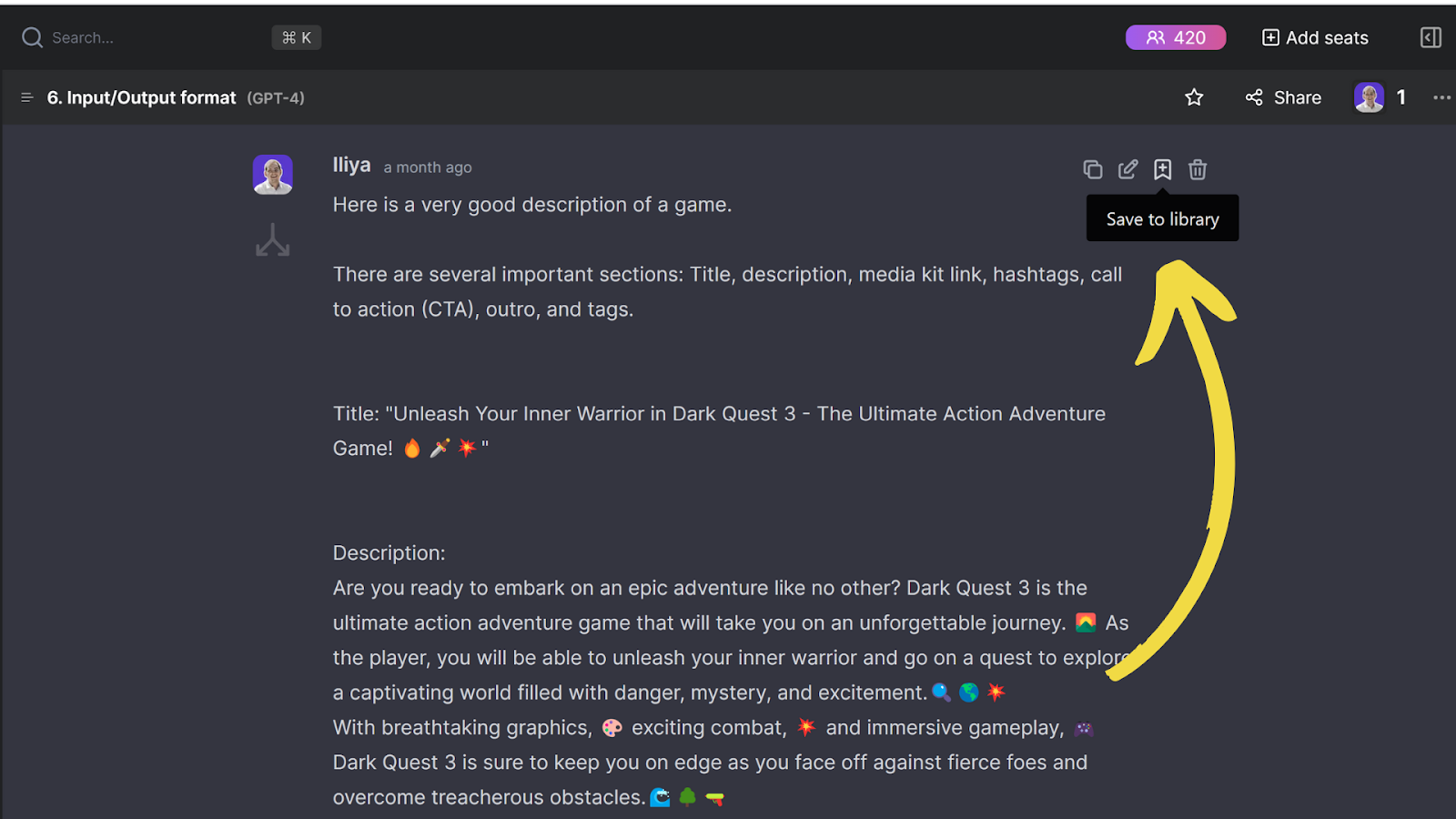Click the Share button
This screenshot has width=1456, height=819.
[x=1283, y=97]
